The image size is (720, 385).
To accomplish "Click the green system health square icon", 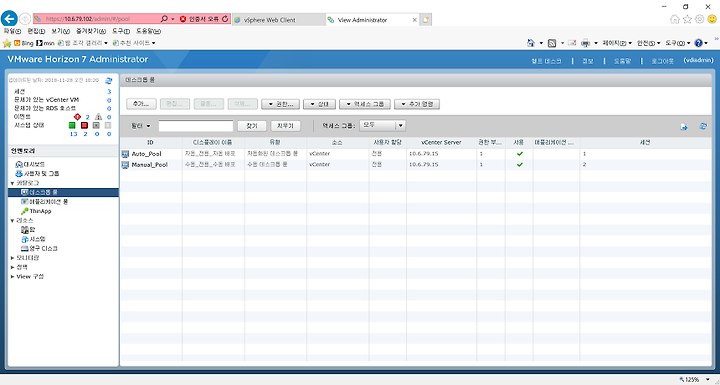I will tap(72, 125).
